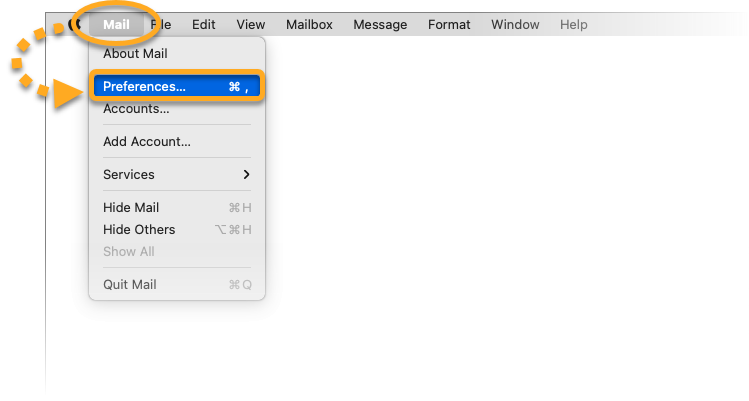This screenshot has height=401, width=749.
Task: Open the Help menu
Action: click(x=574, y=24)
